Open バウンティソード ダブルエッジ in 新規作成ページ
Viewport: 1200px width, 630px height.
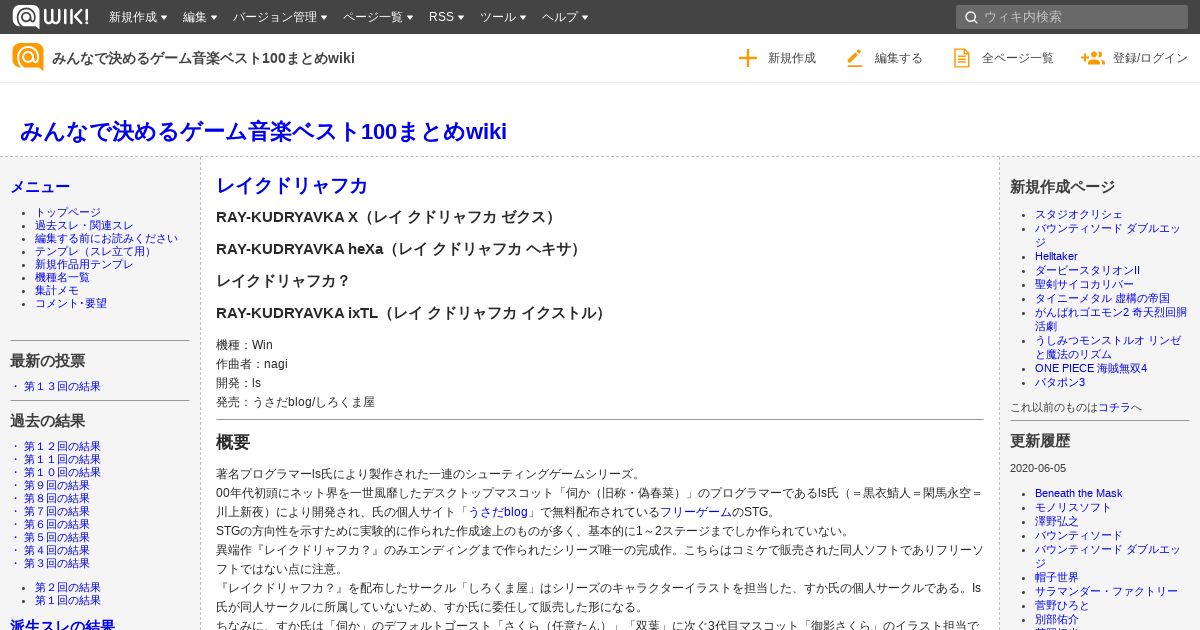pyautogui.click(x=1107, y=235)
